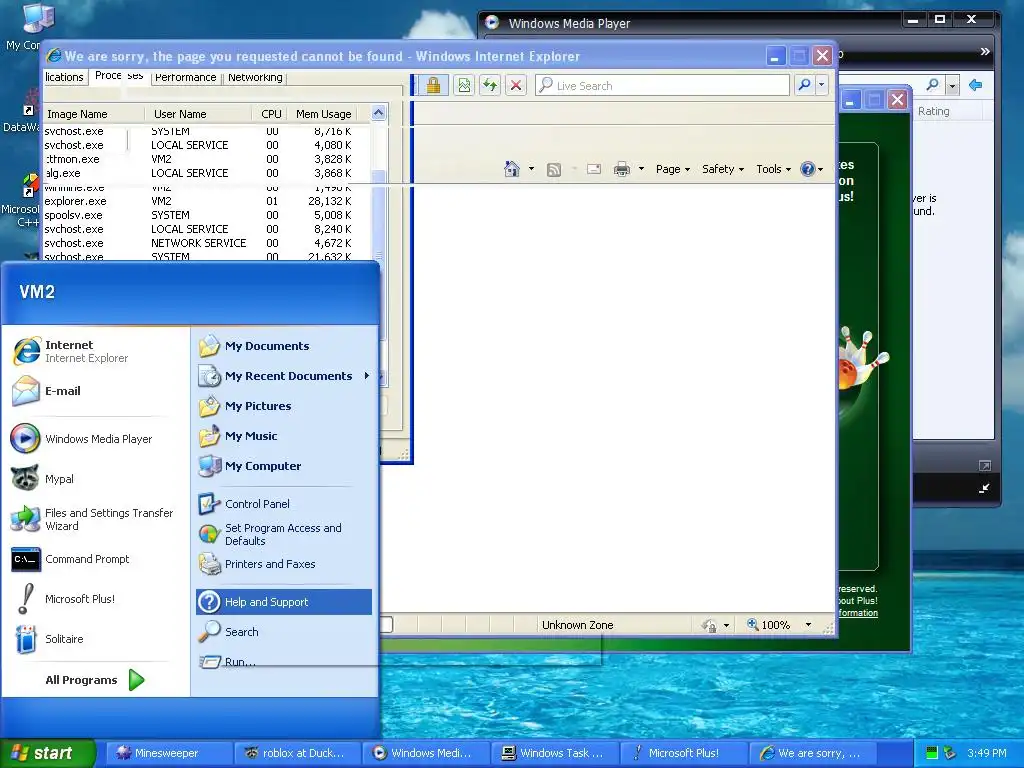Refresh the Internet Explorer page

[x=490, y=86]
